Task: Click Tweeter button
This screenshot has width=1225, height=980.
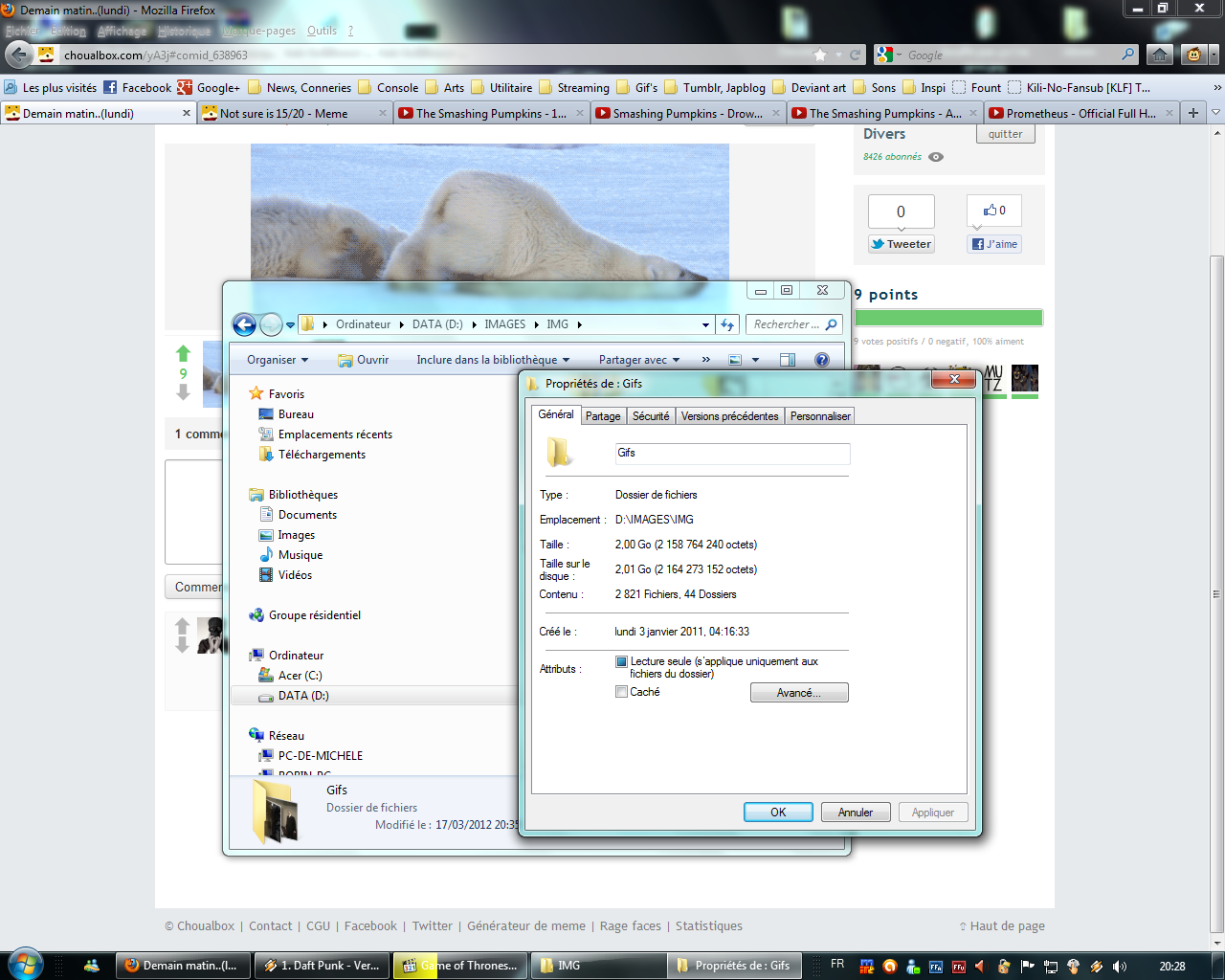Action: click(x=901, y=244)
